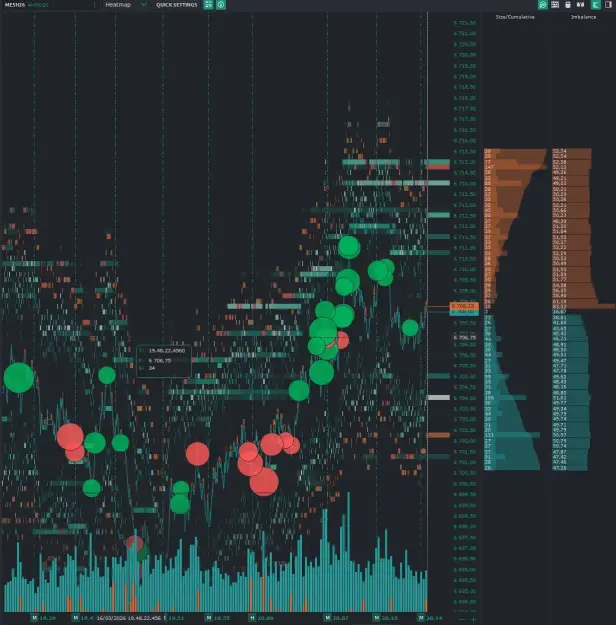616x625 pixels.
Task: Click the info icon in the top toolbar
Action: tap(221, 5)
